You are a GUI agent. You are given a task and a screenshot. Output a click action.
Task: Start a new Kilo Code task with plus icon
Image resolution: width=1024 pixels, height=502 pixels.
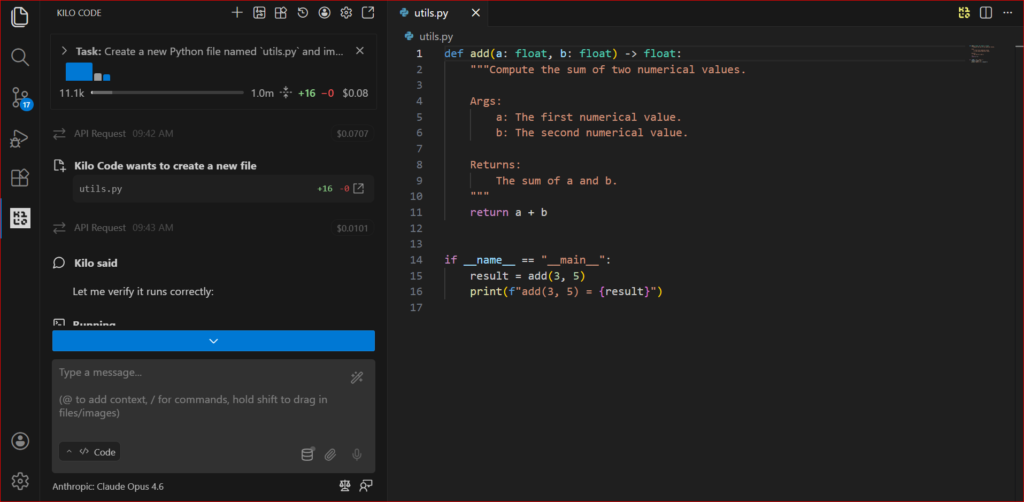(x=237, y=13)
